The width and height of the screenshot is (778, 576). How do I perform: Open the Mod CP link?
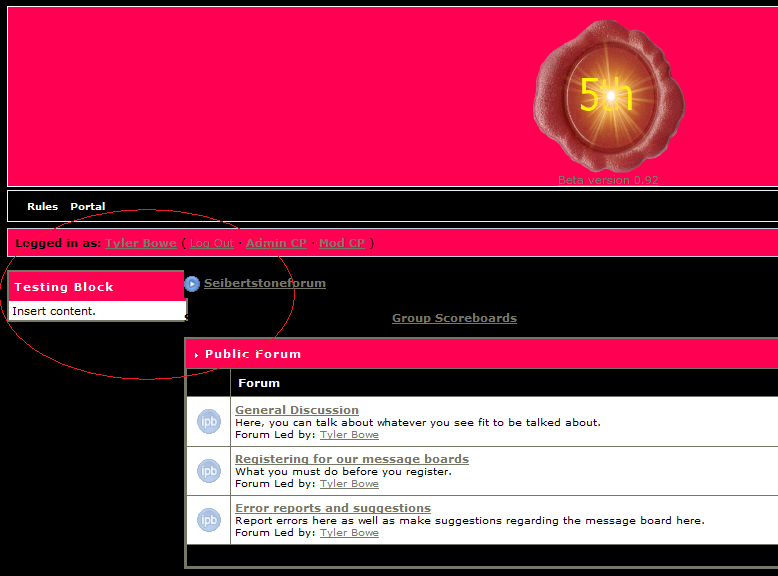(x=342, y=243)
